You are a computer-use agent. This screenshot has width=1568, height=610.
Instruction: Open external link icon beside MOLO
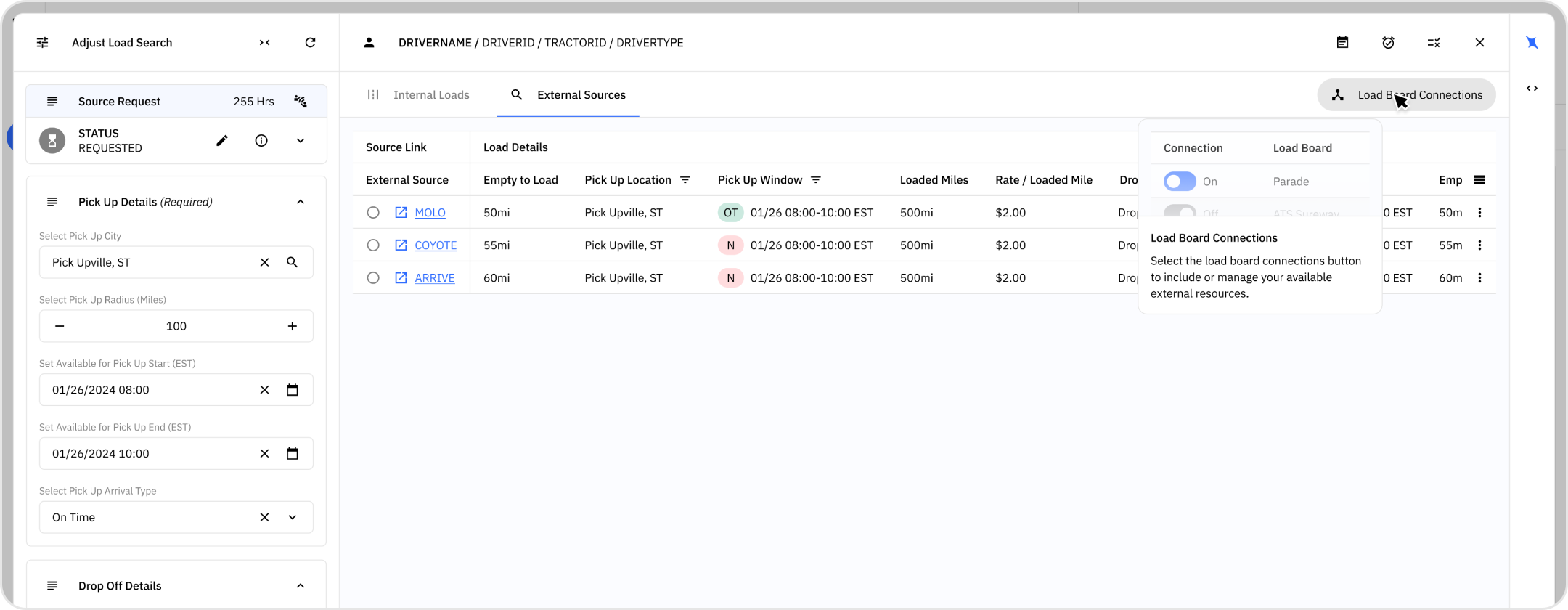401,213
